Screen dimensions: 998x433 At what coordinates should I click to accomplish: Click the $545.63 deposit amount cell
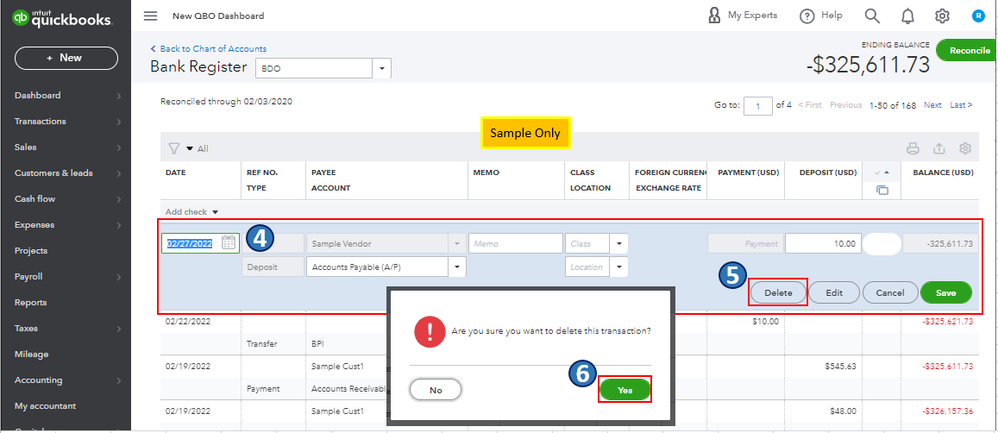(x=840, y=366)
